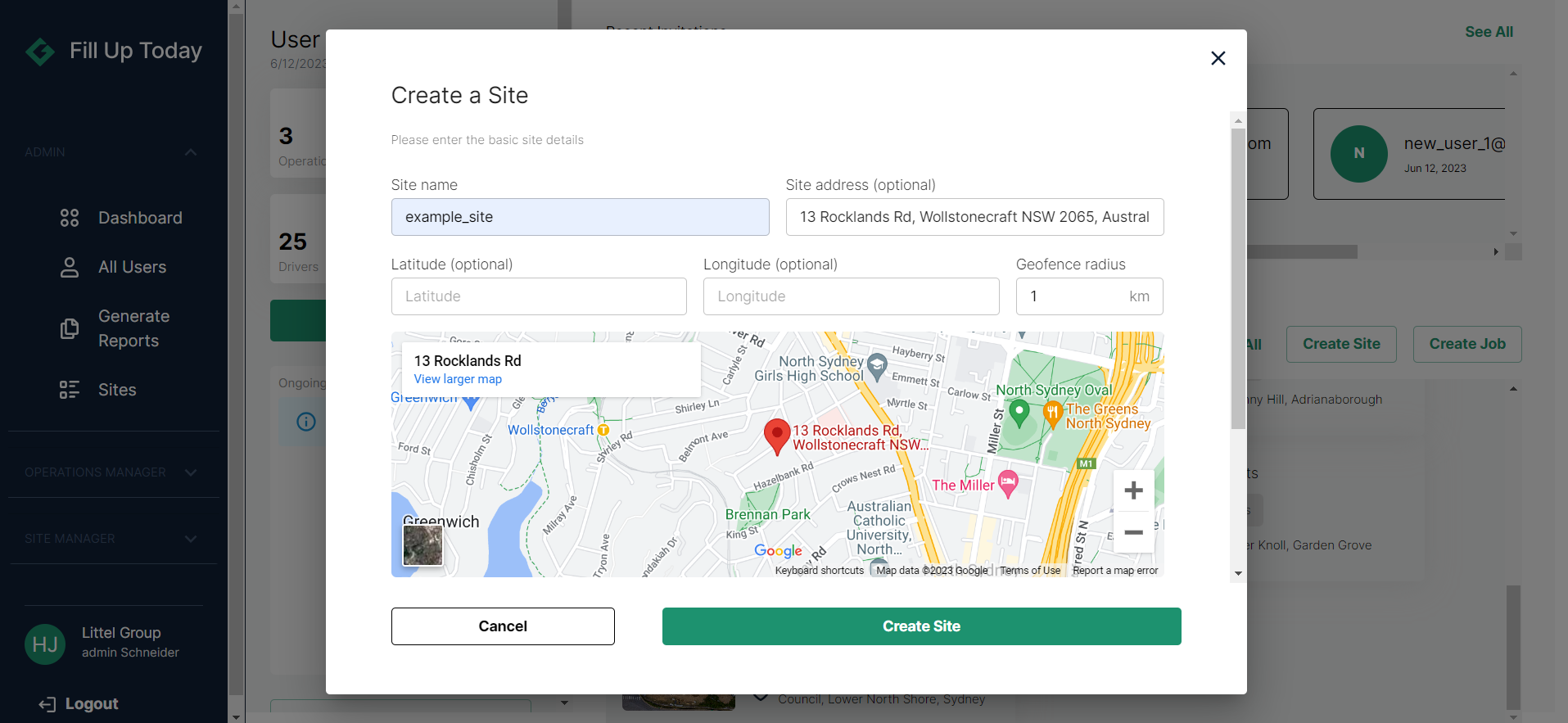Submit with green Create Site button
Image resolution: width=1568 pixels, height=723 pixels.
921,626
